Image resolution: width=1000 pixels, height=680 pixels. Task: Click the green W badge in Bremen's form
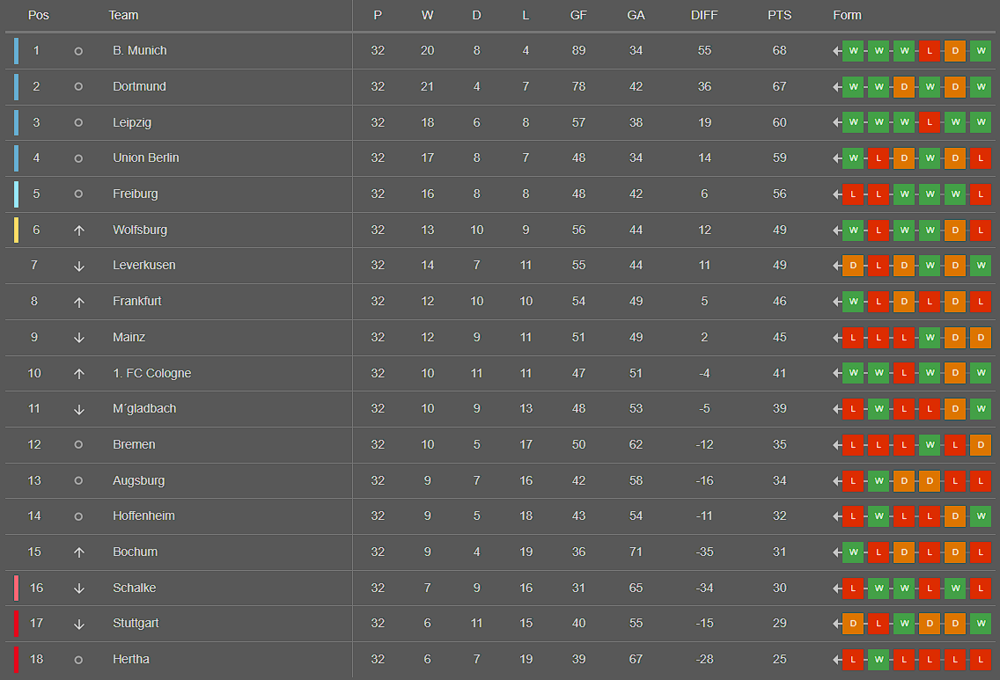[930, 445]
